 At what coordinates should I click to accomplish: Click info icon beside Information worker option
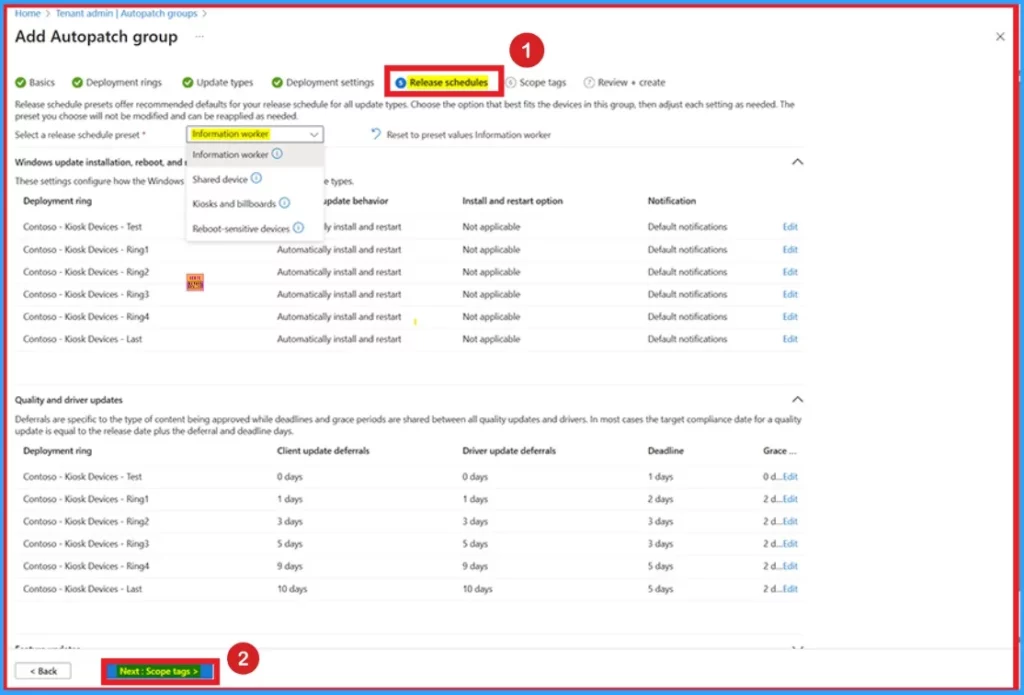click(277, 154)
